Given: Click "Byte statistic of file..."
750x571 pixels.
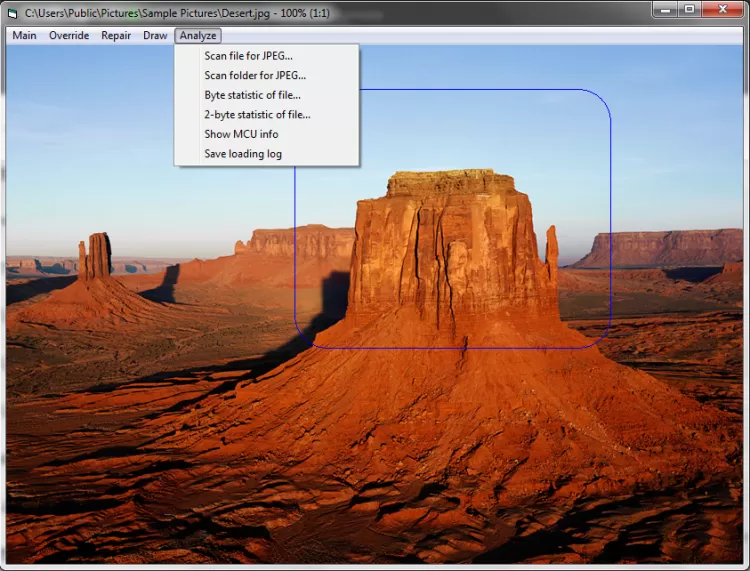Looking at the screenshot, I should [252, 95].
